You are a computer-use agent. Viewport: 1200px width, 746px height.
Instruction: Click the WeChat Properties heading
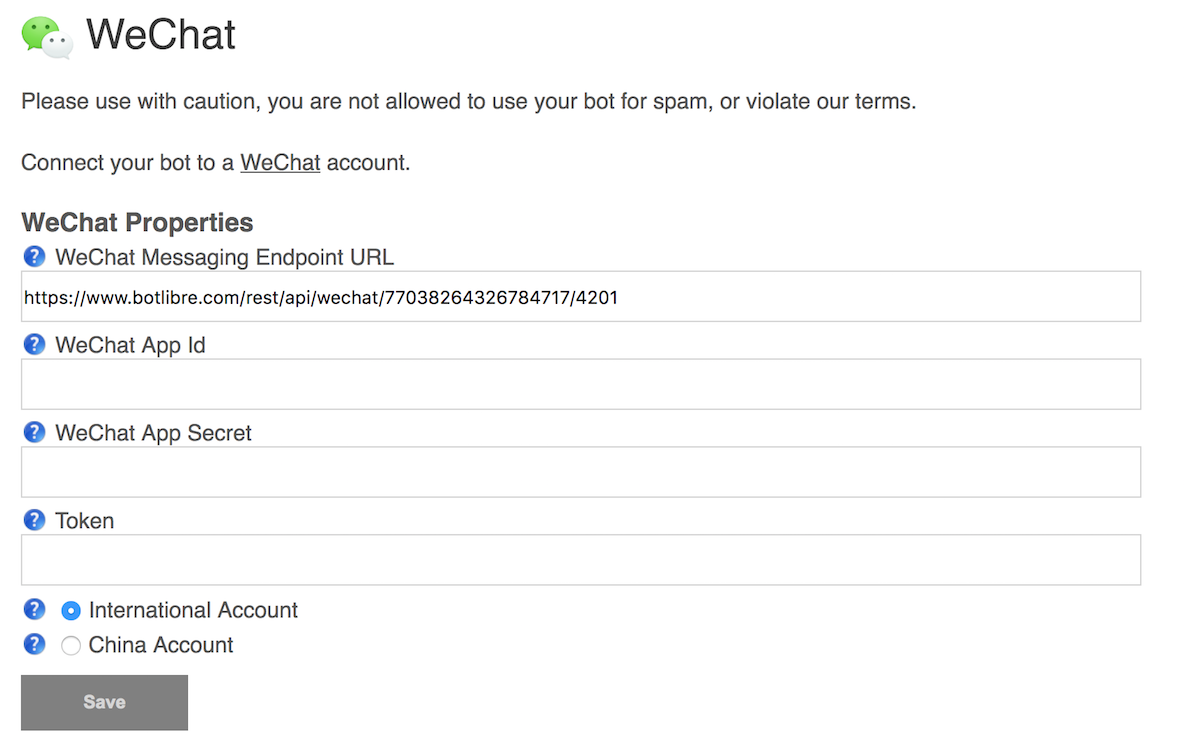137,222
